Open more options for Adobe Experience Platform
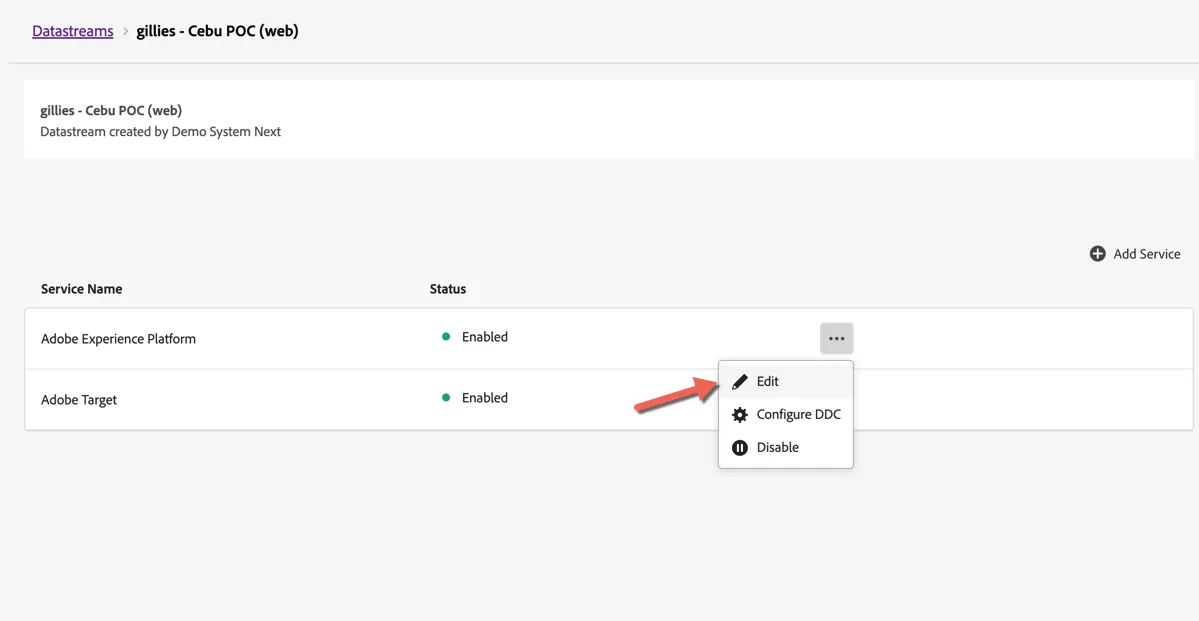The height and width of the screenshot is (621, 1199). click(x=837, y=338)
